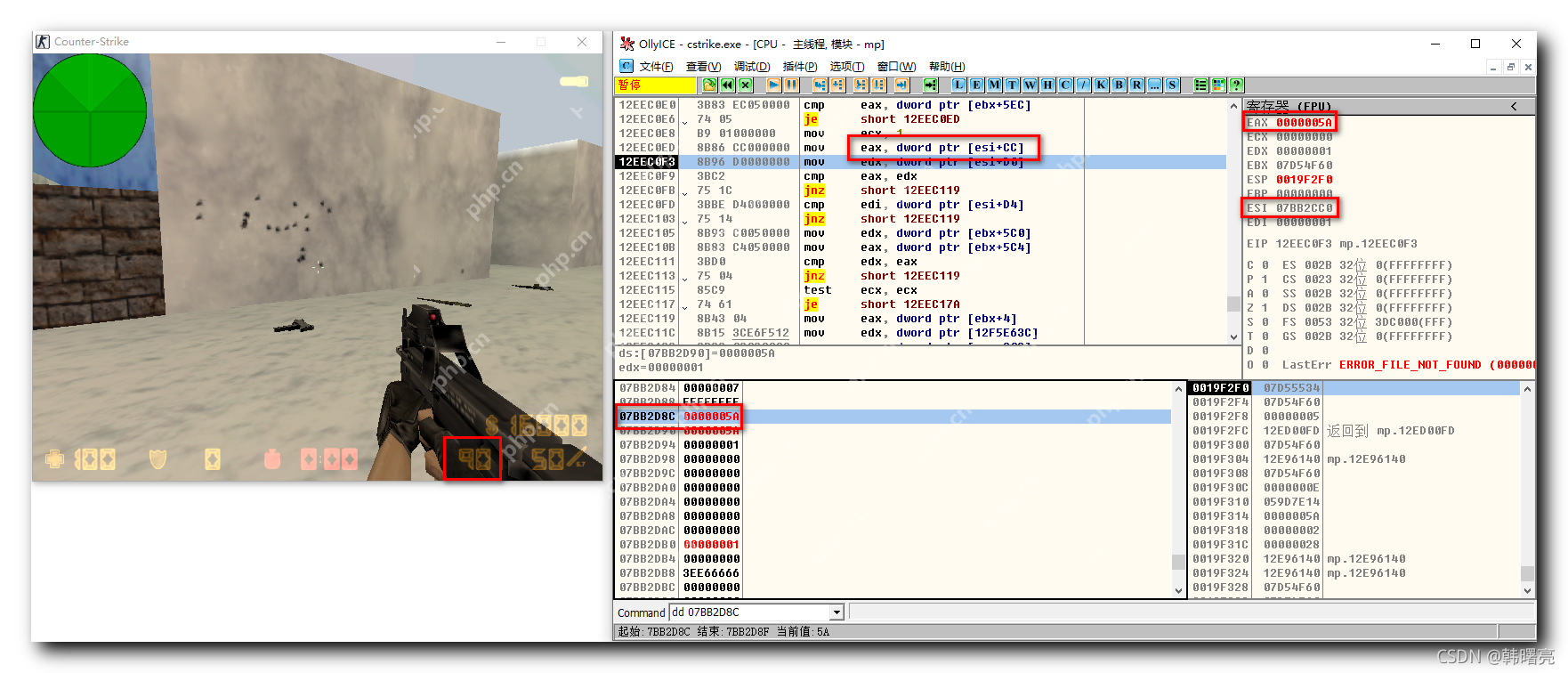The width and height of the screenshot is (1568, 673).
Task: Click the CPU child window system icon
Action: tap(626, 66)
